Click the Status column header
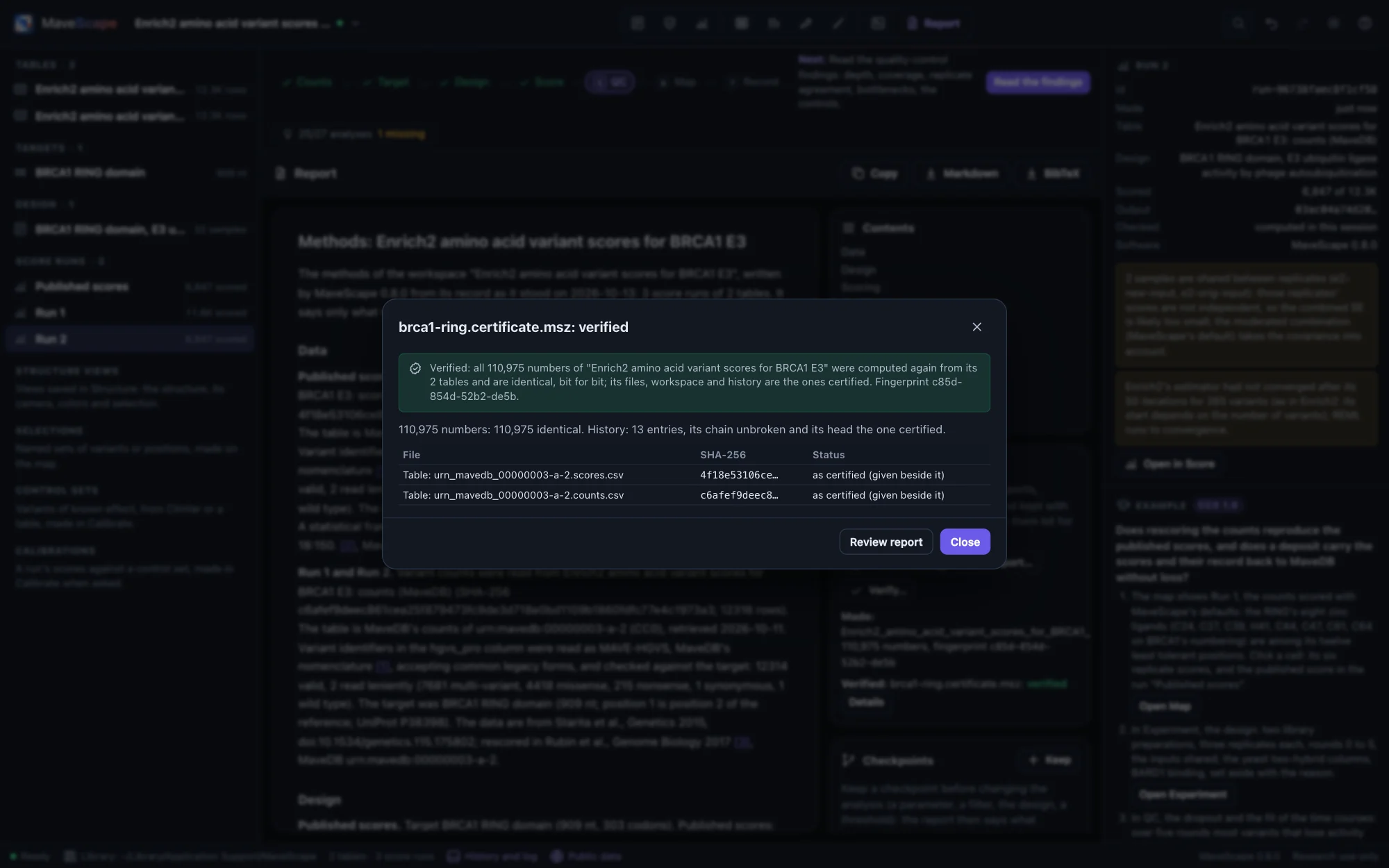 (x=829, y=455)
